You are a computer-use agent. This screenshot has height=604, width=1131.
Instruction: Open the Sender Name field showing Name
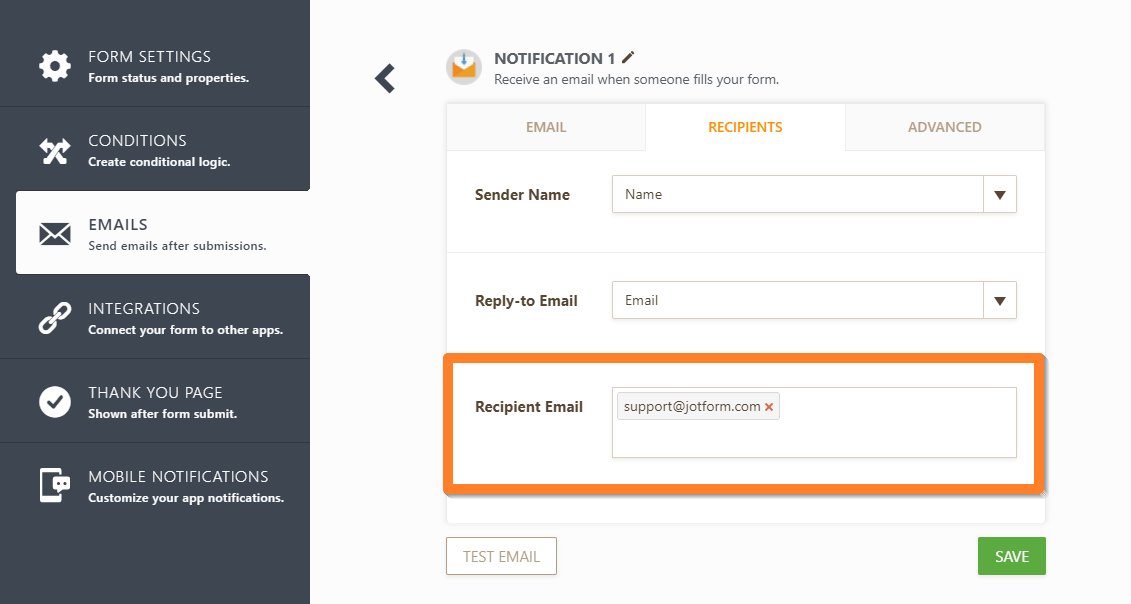797,195
